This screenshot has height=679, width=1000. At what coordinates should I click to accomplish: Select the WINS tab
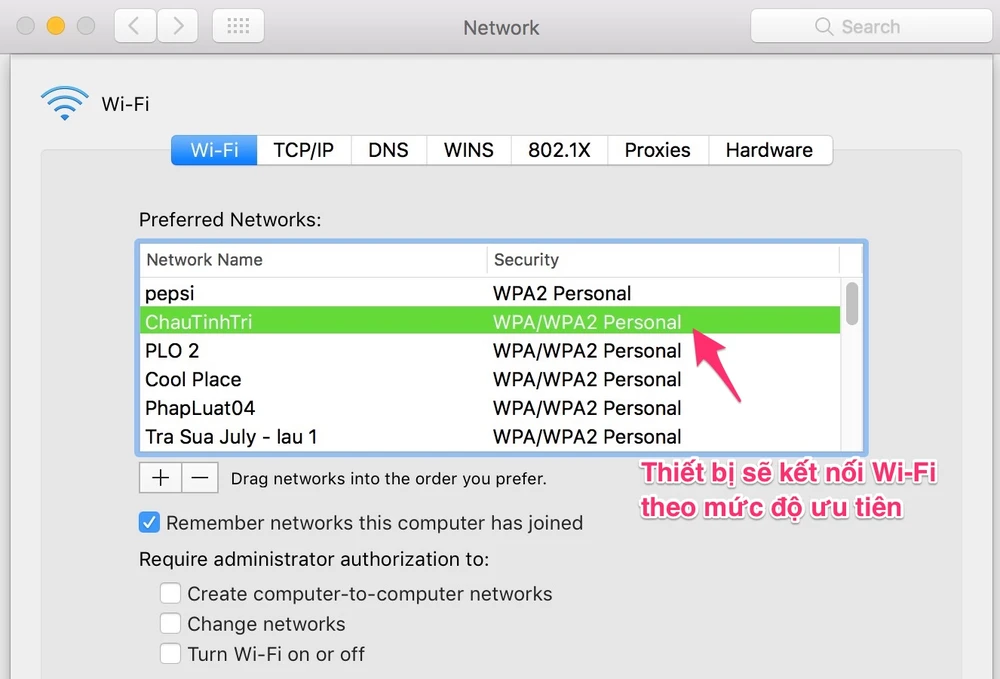point(468,150)
